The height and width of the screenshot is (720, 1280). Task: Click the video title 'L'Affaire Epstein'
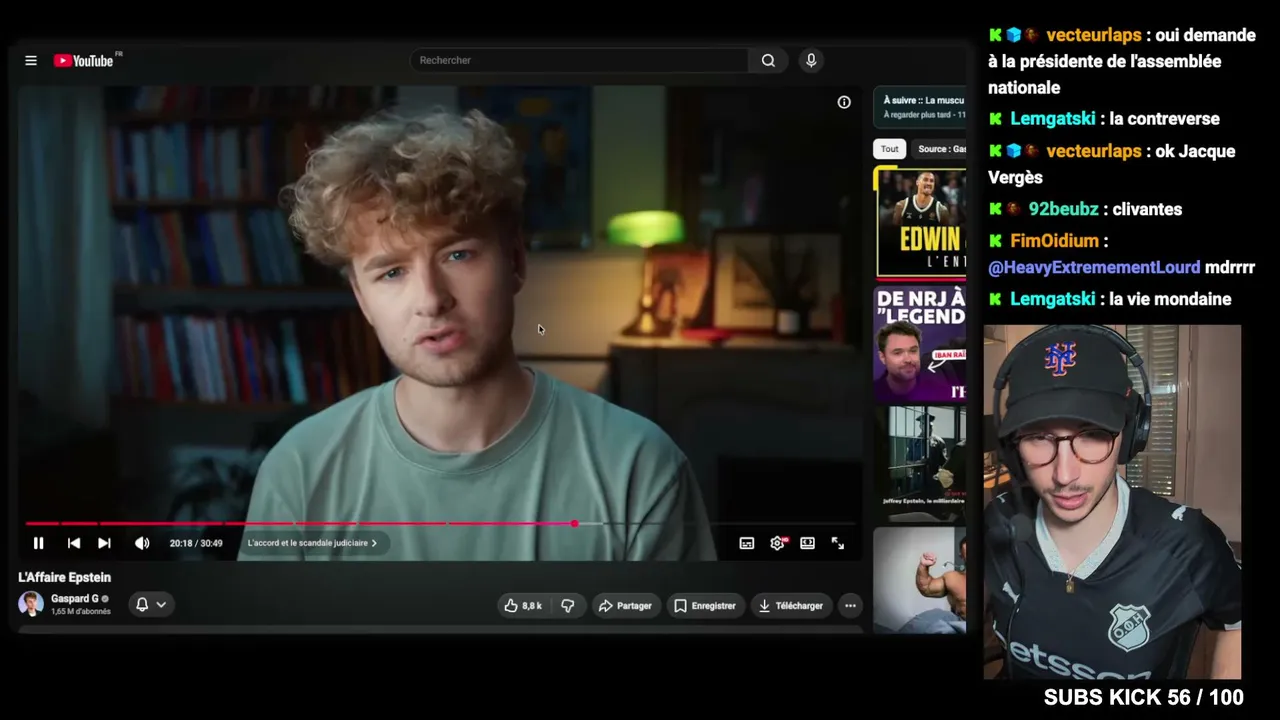pos(64,577)
